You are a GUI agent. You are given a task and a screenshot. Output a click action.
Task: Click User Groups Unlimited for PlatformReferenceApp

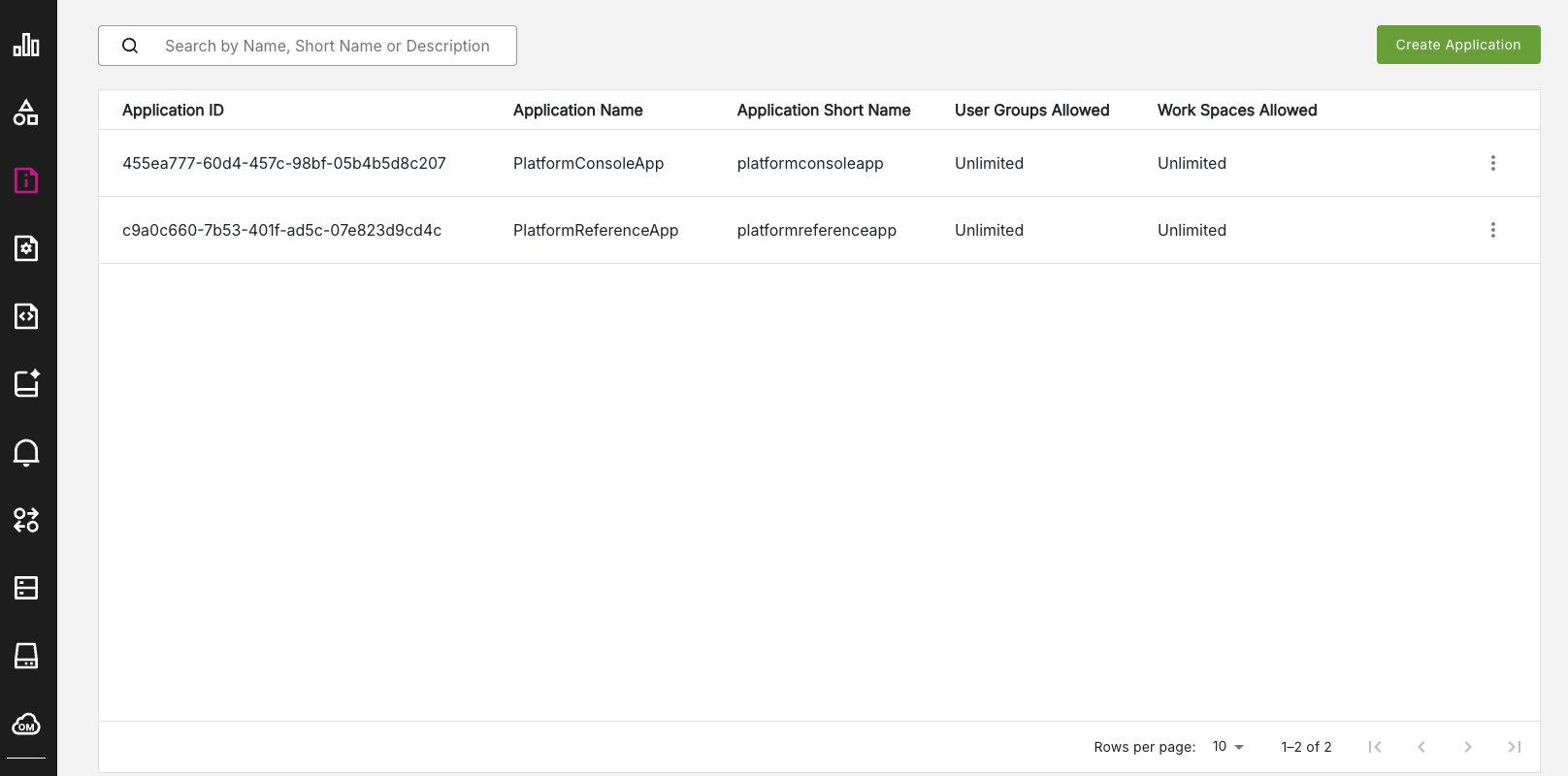point(989,230)
